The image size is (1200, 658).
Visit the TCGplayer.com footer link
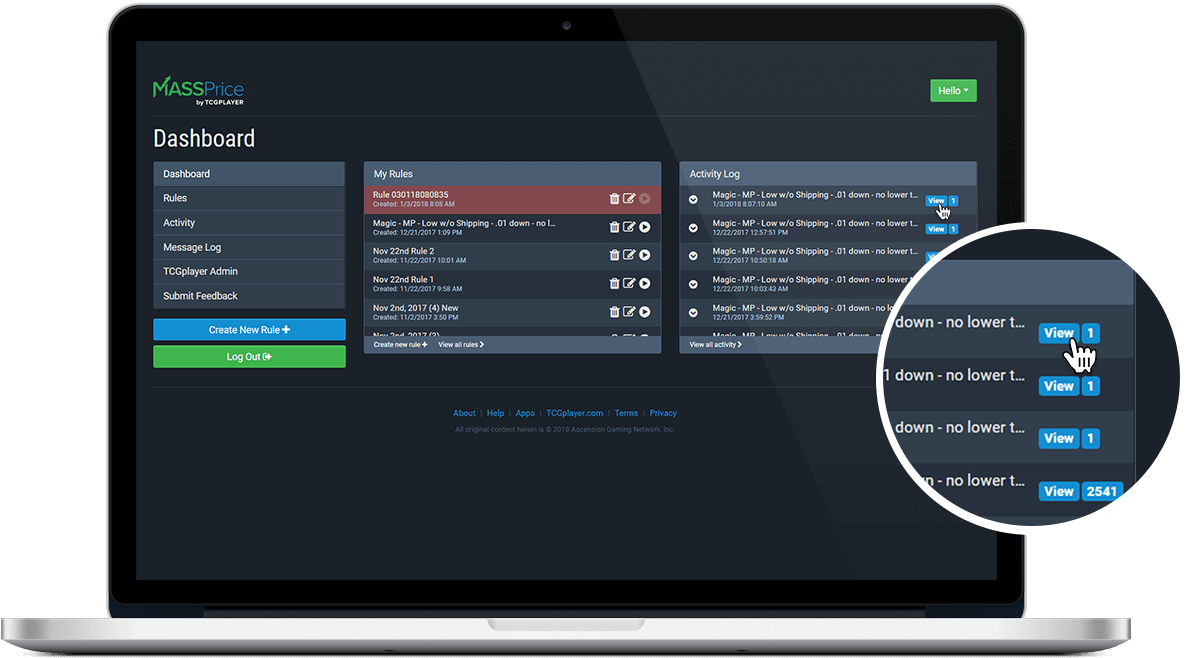click(x=574, y=413)
